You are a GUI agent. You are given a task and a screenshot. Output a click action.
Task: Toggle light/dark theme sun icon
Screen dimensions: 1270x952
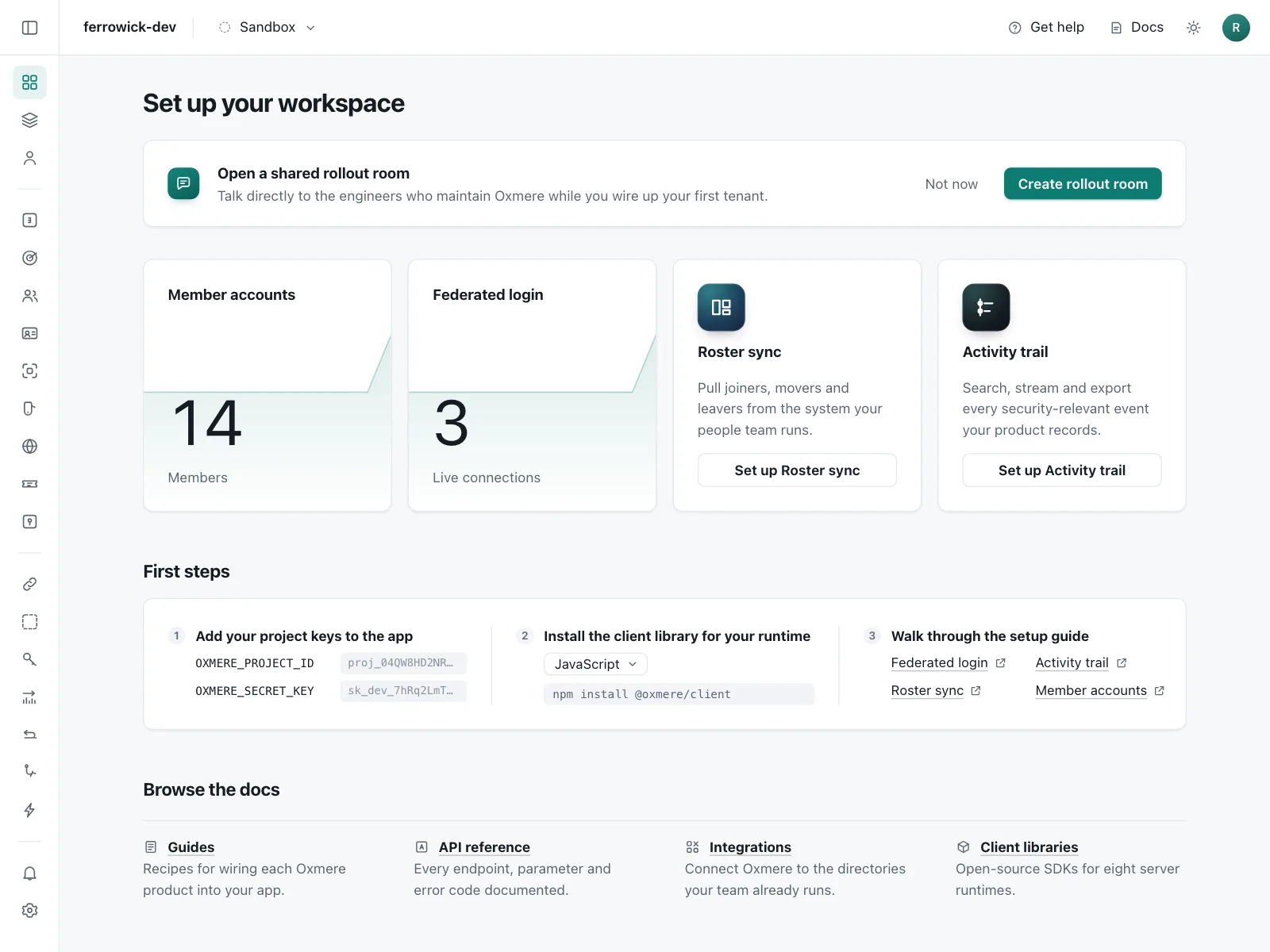tap(1193, 28)
